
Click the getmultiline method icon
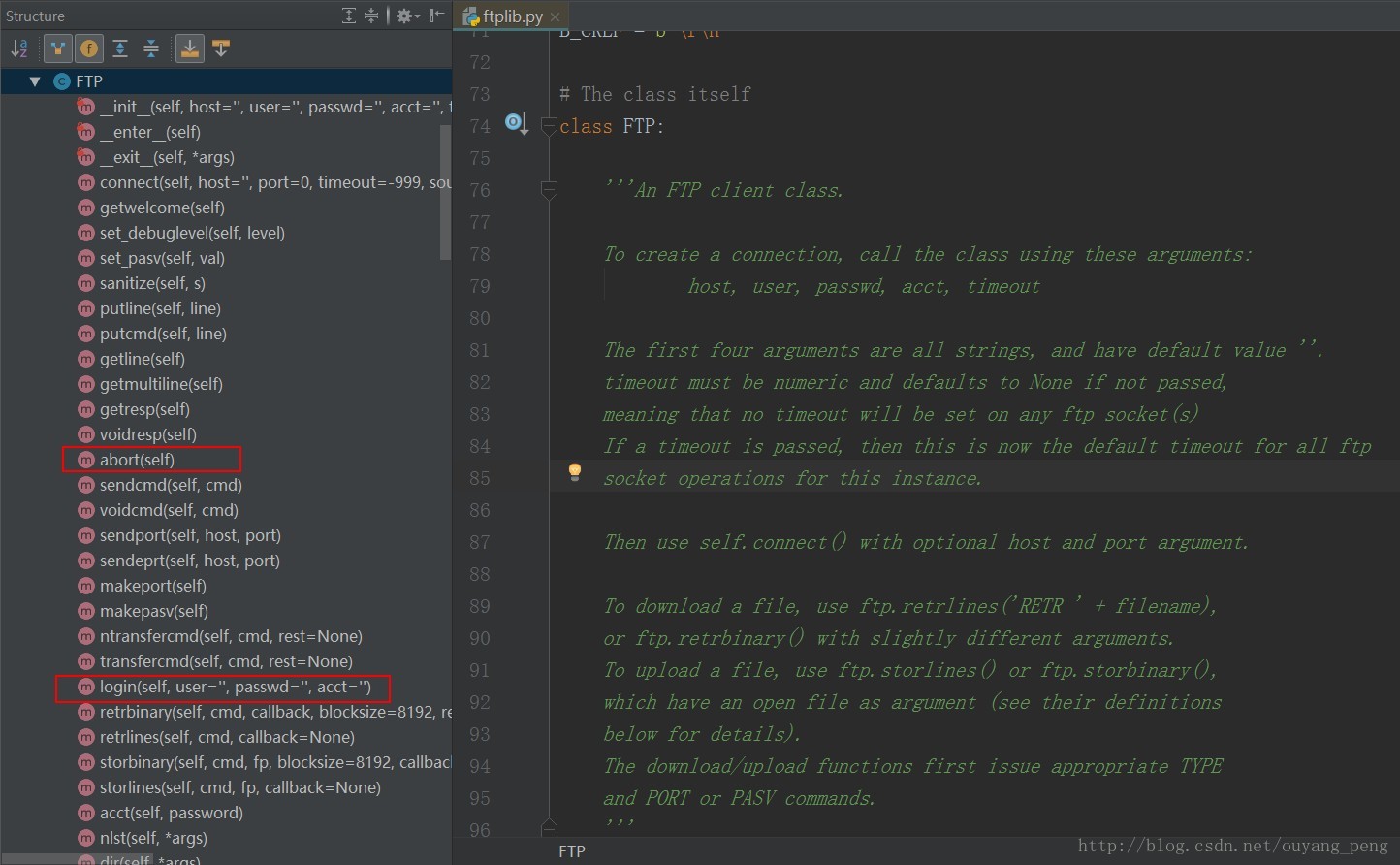[x=86, y=384]
